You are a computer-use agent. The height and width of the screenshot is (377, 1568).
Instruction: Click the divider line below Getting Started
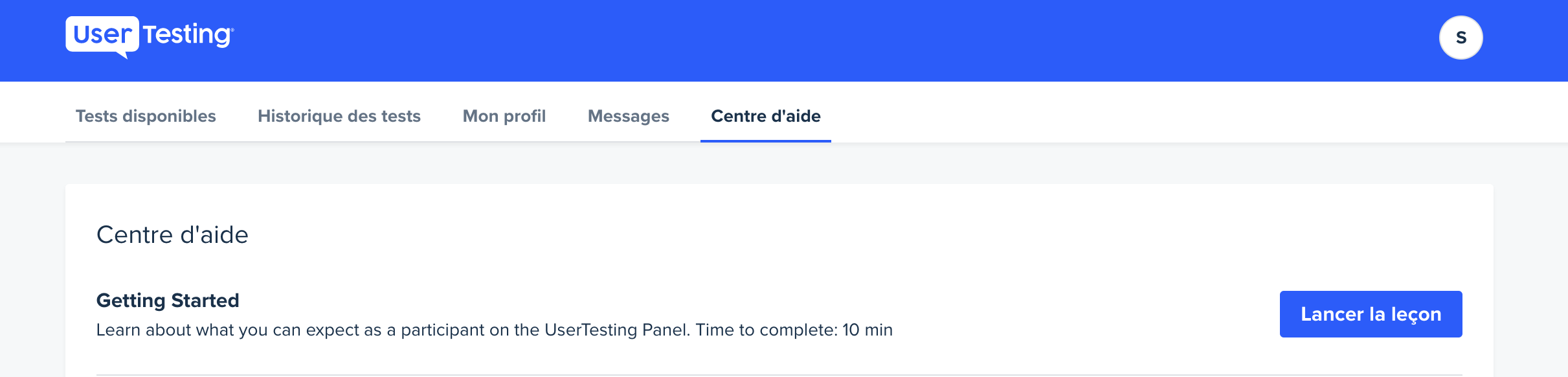779,374
